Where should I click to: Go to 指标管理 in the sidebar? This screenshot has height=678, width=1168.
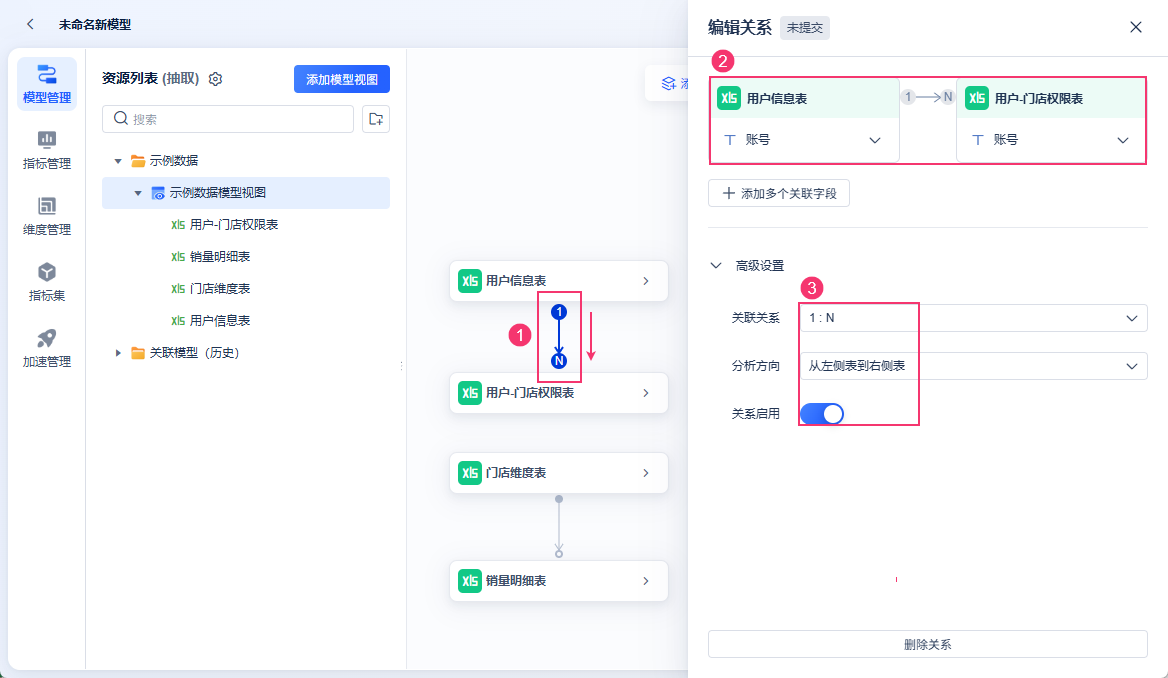[46, 149]
